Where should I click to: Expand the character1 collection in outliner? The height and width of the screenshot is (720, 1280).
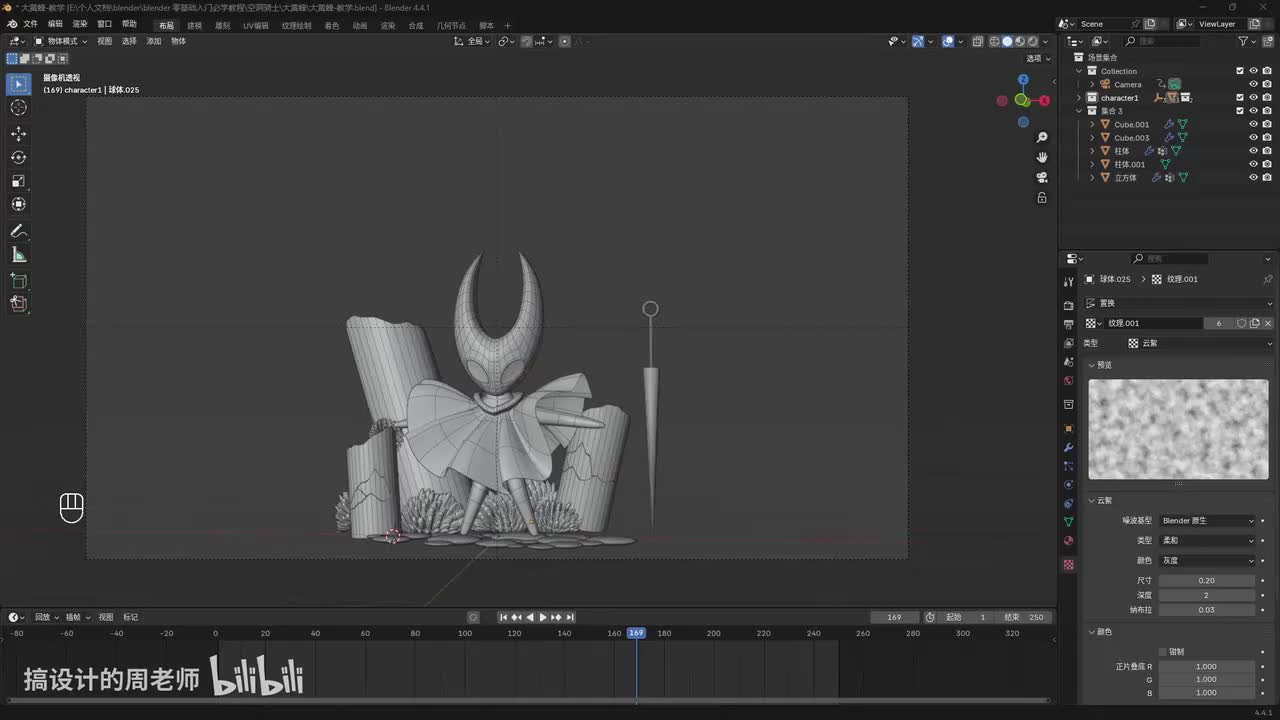click(1079, 98)
